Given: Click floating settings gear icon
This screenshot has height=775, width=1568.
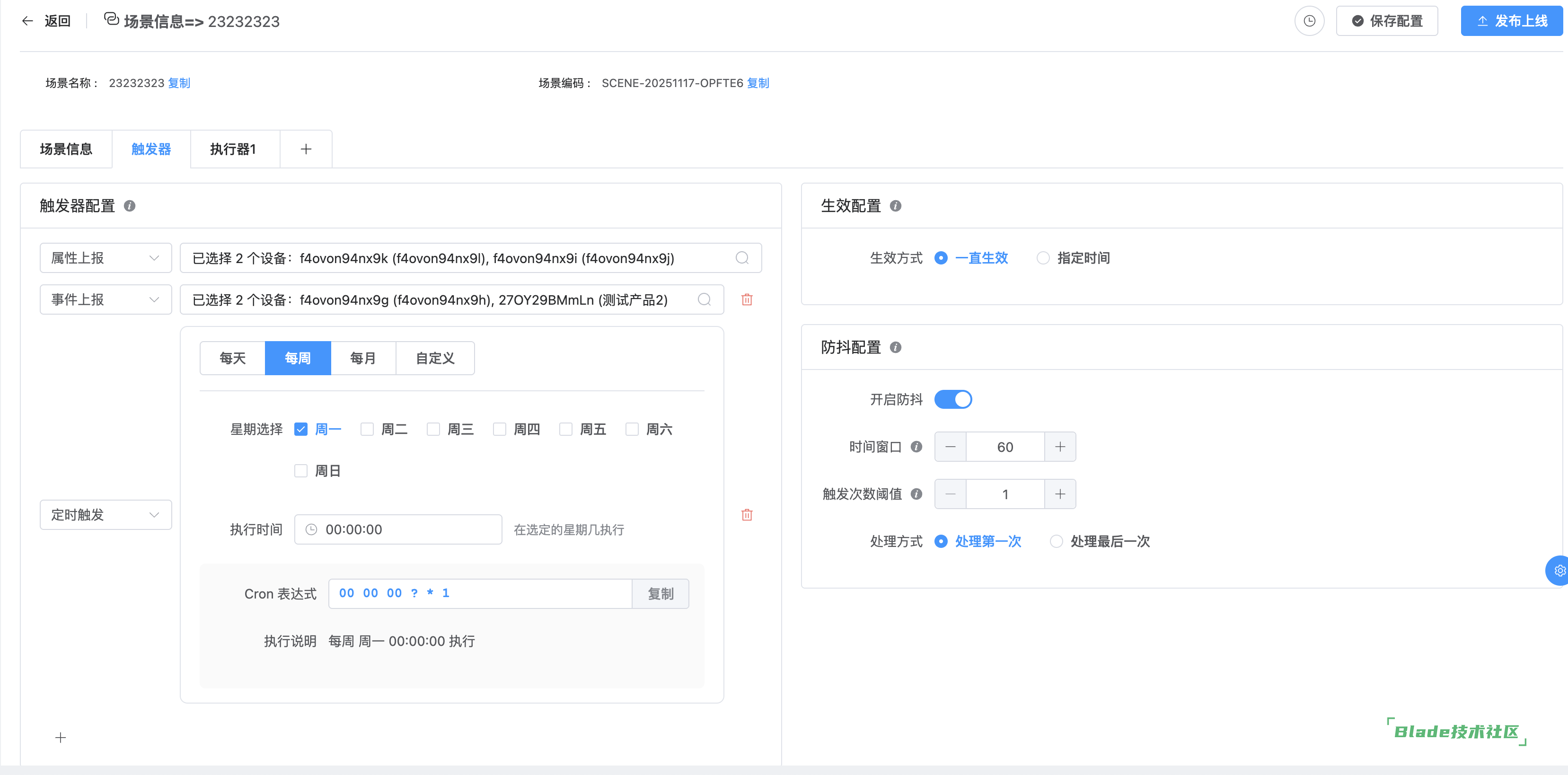Looking at the screenshot, I should 1559,571.
